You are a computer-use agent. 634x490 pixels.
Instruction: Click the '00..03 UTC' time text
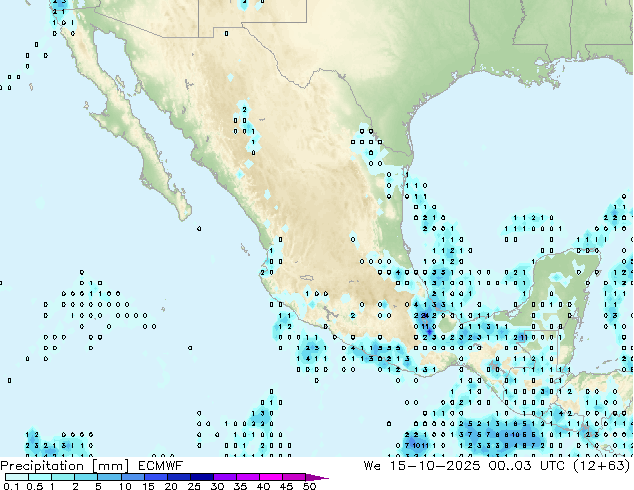click(x=527, y=466)
